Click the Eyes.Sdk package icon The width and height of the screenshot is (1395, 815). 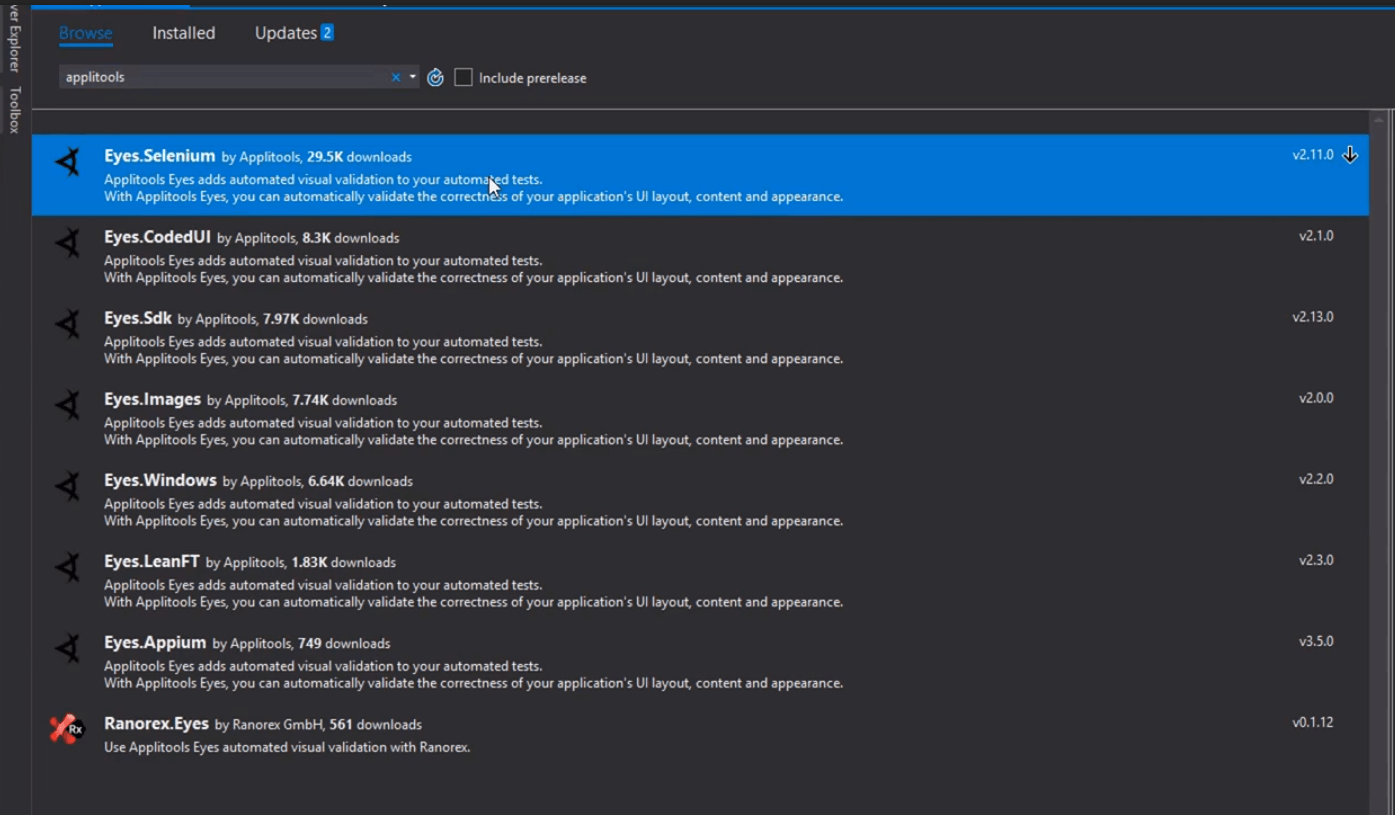pyautogui.click(x=68, y=323)
